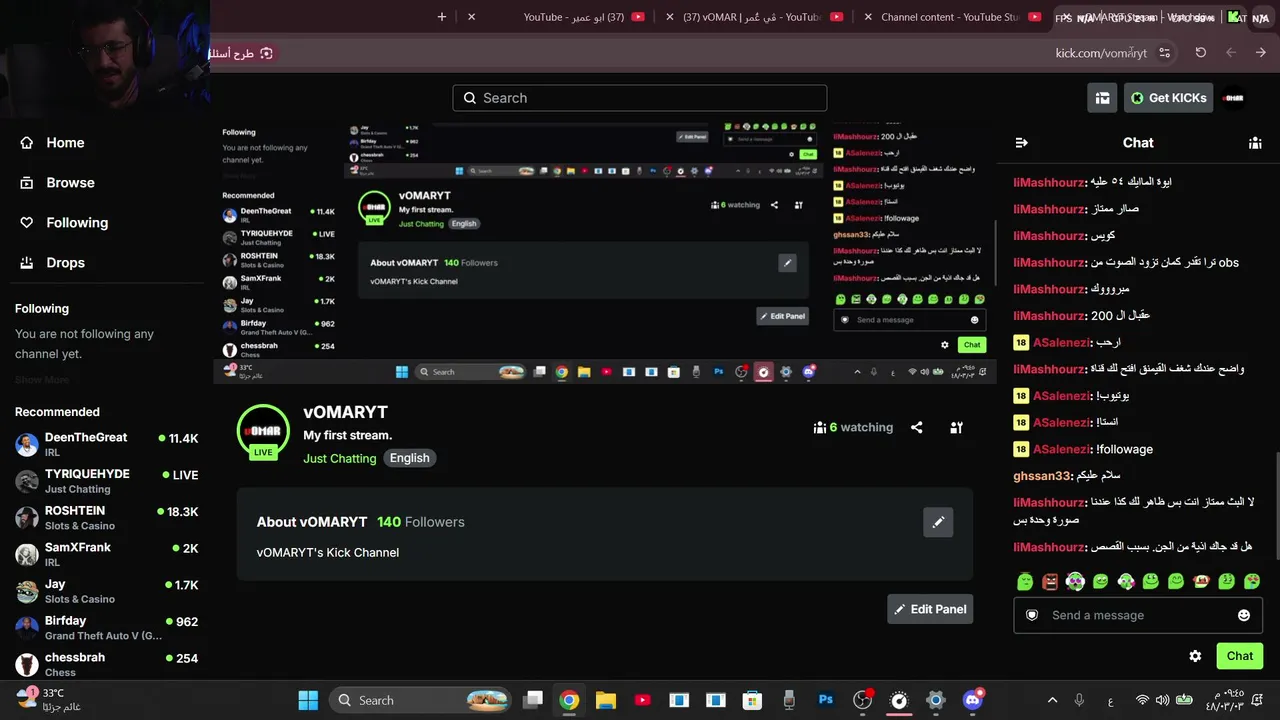Insert the headphones green emote
This screenshot has height=720, width=1280.
1075,581
